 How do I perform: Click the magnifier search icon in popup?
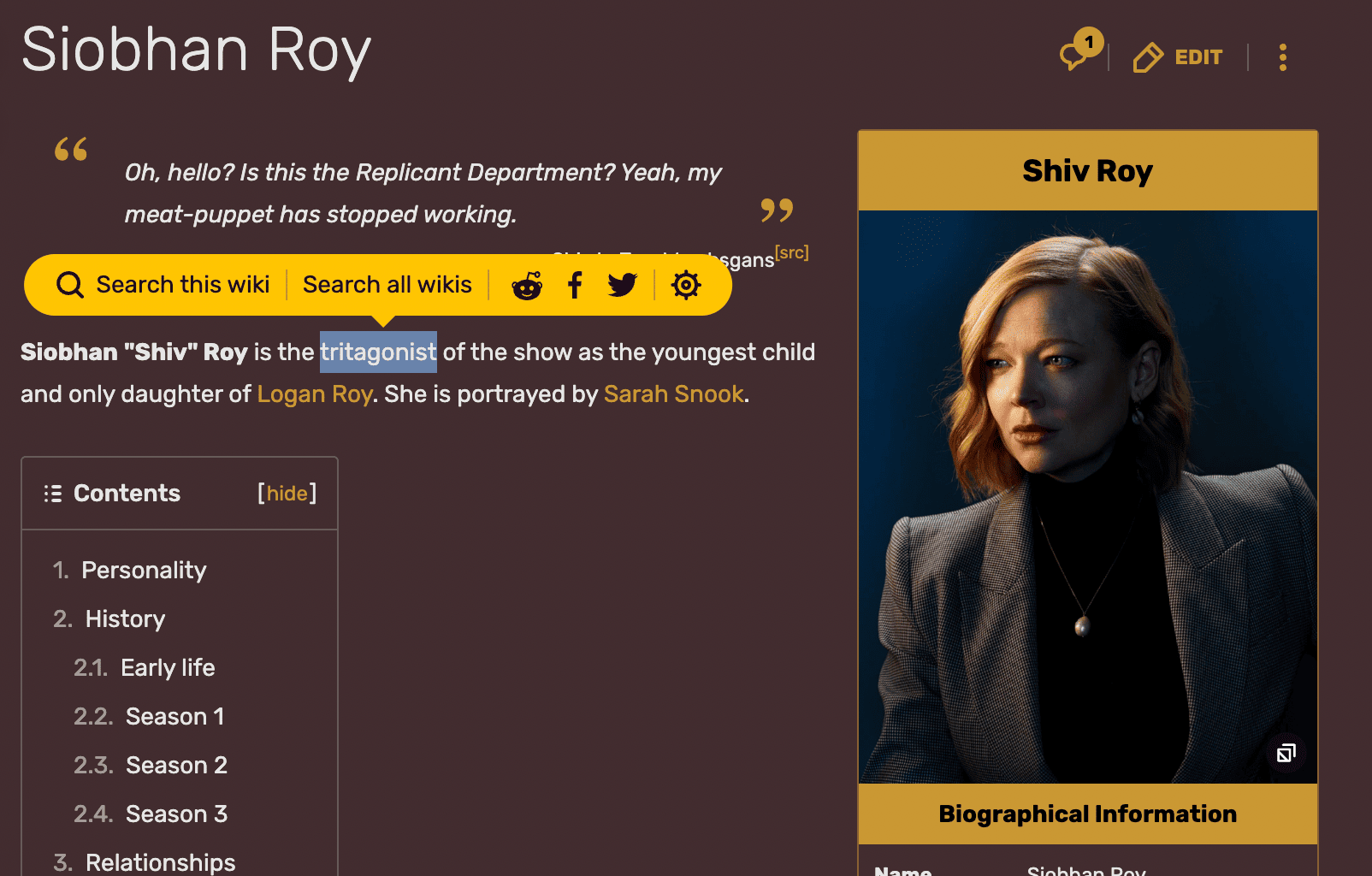click(x=70, y=285)
